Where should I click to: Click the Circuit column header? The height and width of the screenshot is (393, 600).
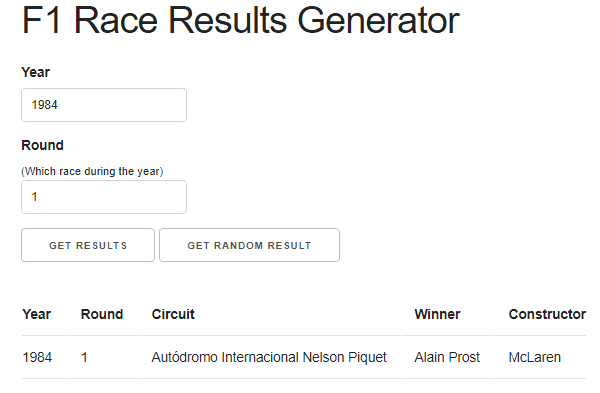[x=173, y=314]
